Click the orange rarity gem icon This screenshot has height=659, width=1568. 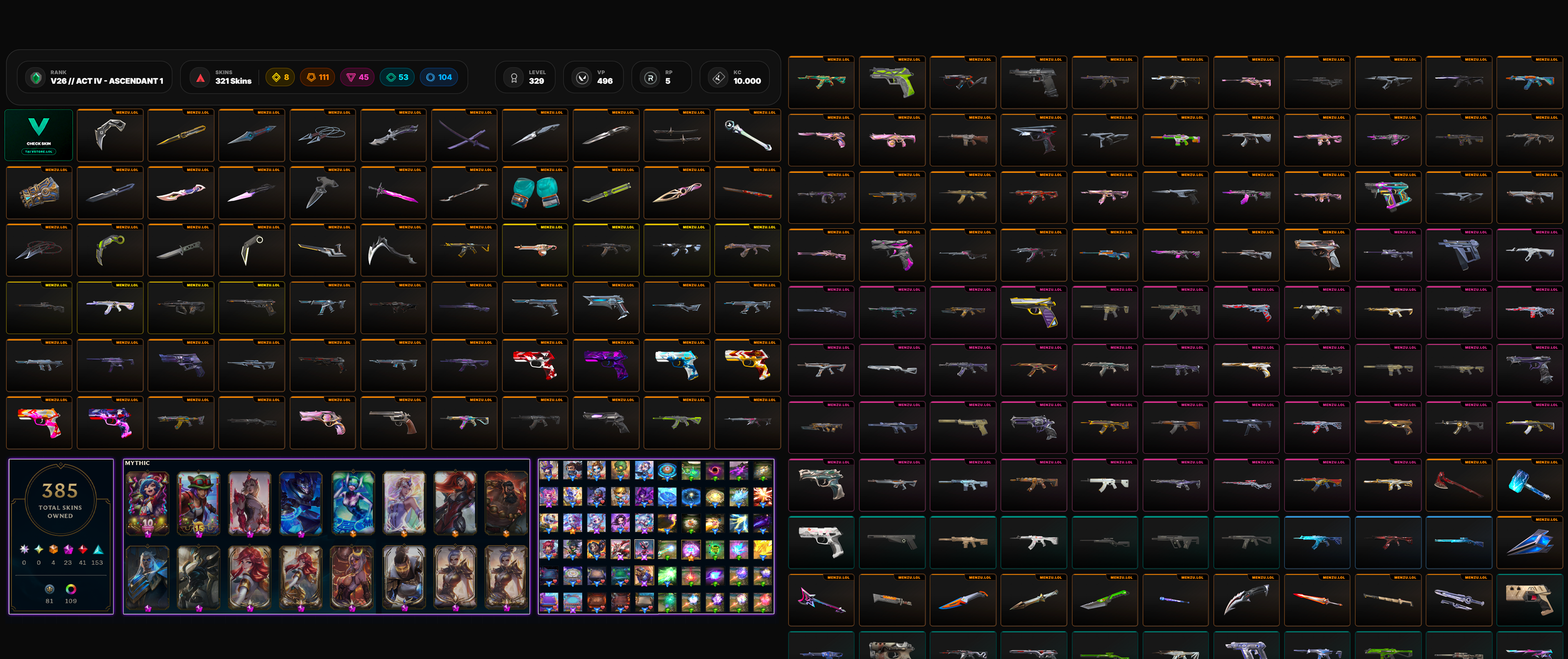tap(54, 550)
